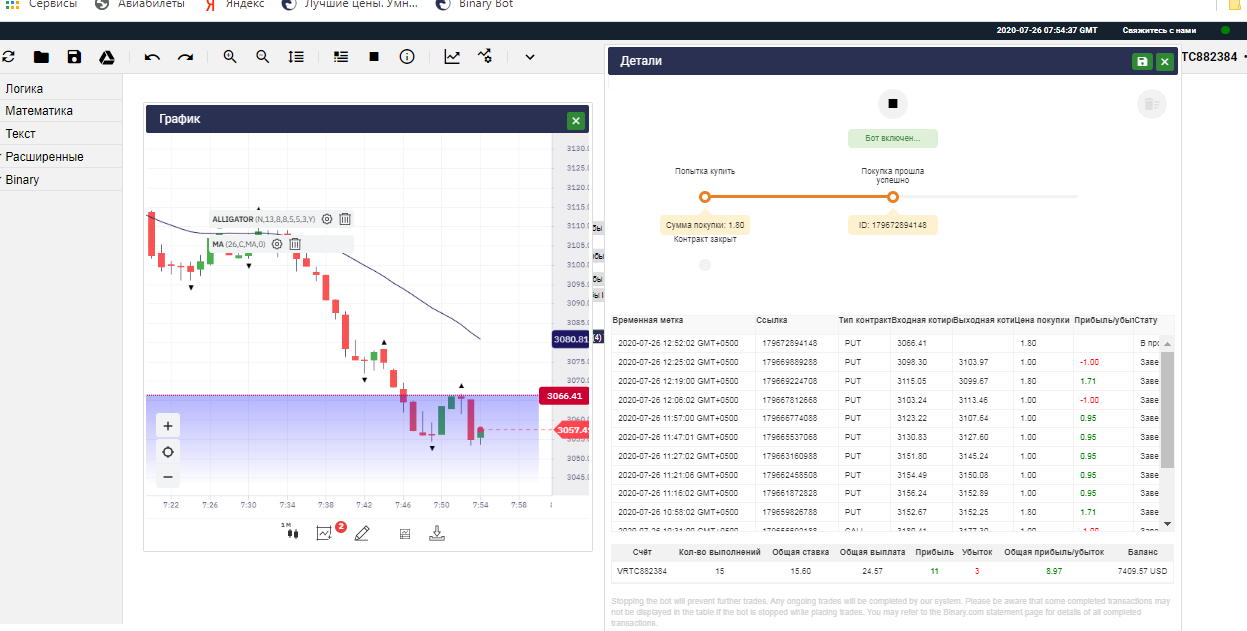1247x631 pixels.
Task: Click the transactions table vertical scrollbar
Action: (1167, 409)
